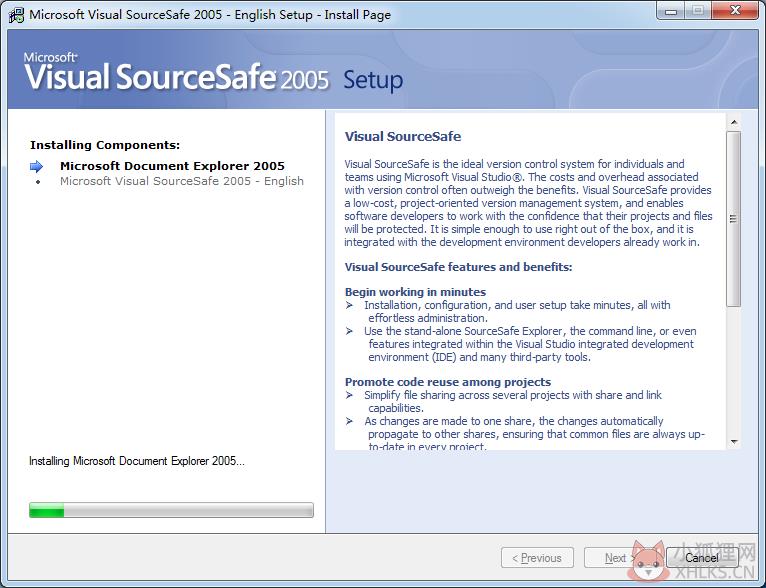
Task: Select Microsoft Document Explorer 2005 component
Action: tap(172, 166)
